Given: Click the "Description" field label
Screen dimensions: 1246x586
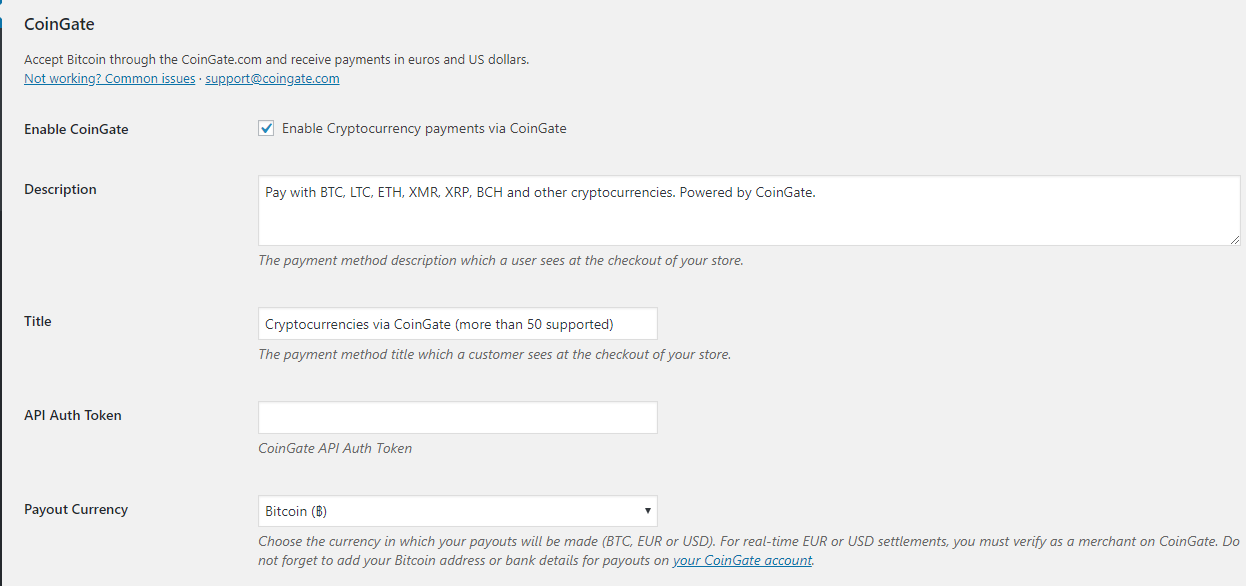Looking at the screenshot, I should click(60, 189).
